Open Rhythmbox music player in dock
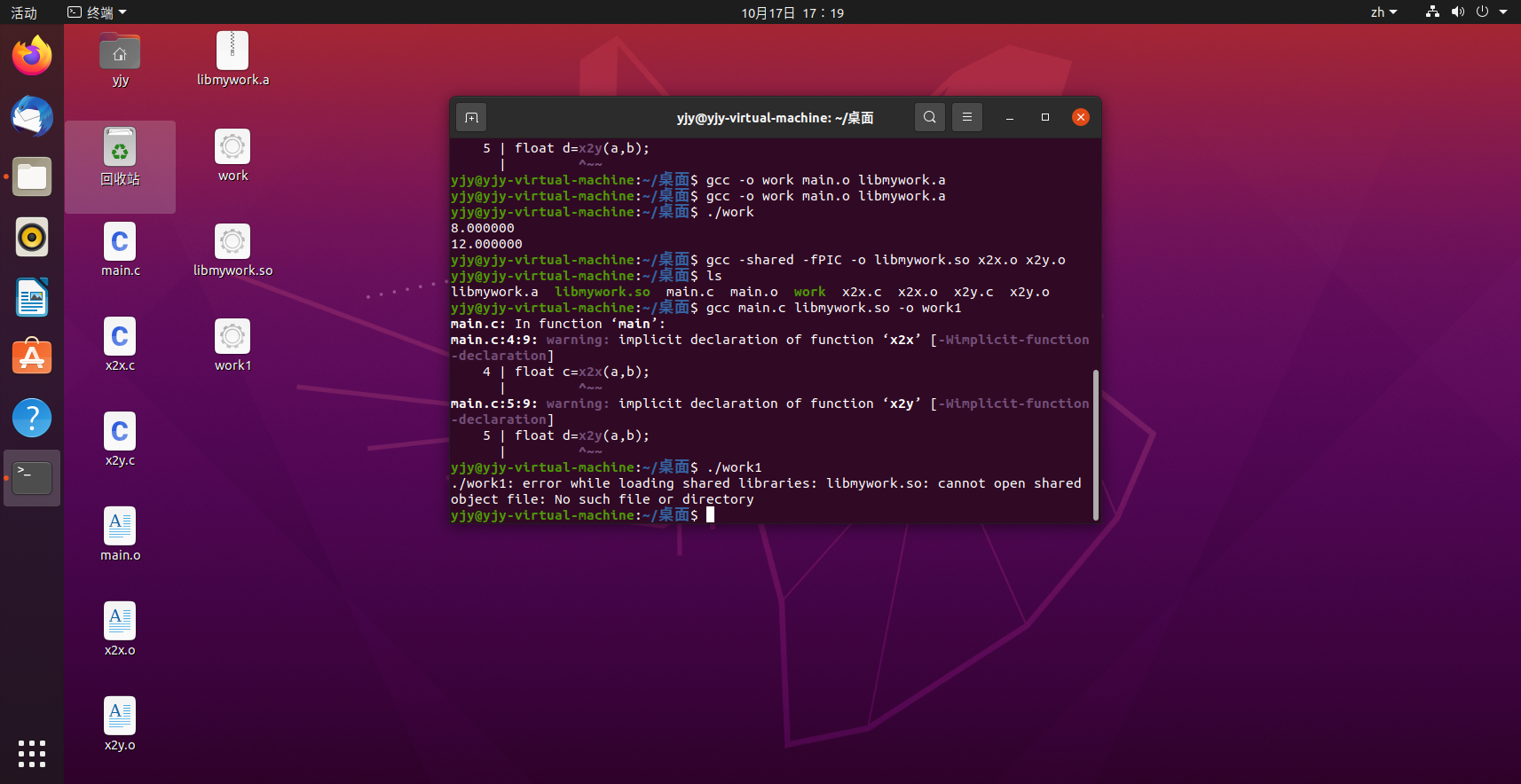The height and width of the screenshot is (784, 1521). [32, 237]
